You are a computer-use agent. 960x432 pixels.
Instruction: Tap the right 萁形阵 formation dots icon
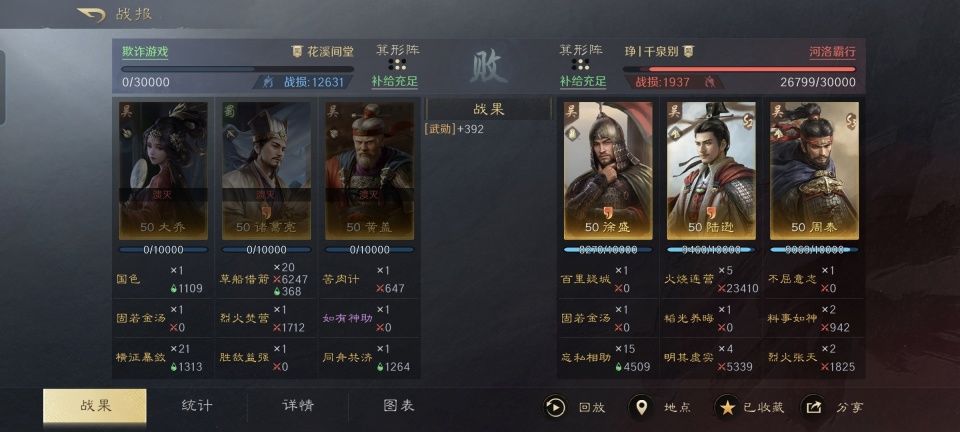point(580,64)
